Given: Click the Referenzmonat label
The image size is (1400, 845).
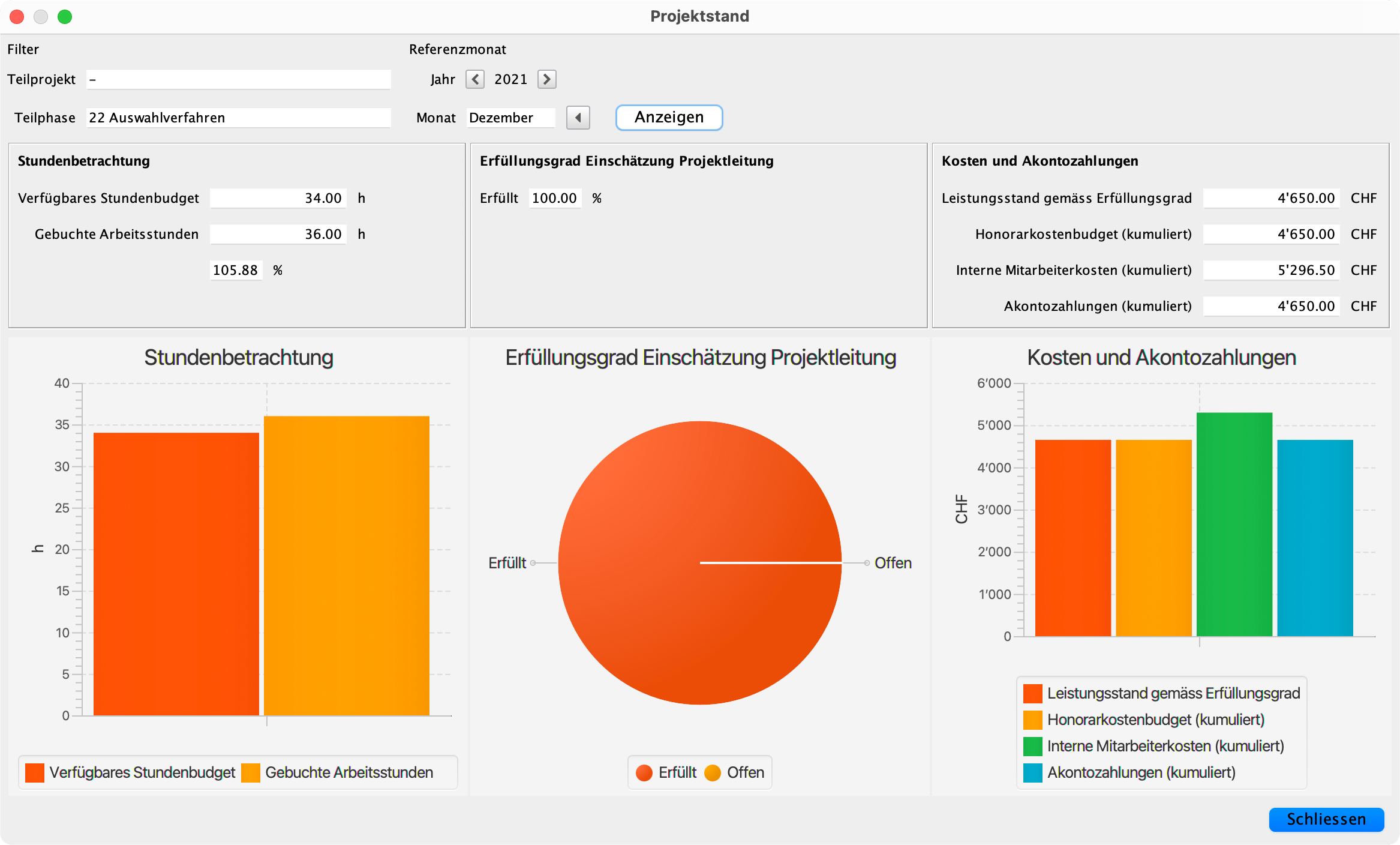Looking at the screenshot, I should point(458,49).
